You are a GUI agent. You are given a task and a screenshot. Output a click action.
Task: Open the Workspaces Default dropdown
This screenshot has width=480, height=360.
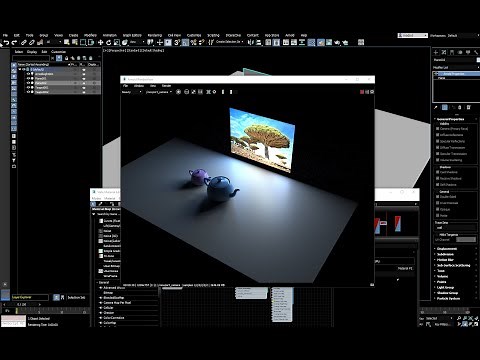(464, 35)
